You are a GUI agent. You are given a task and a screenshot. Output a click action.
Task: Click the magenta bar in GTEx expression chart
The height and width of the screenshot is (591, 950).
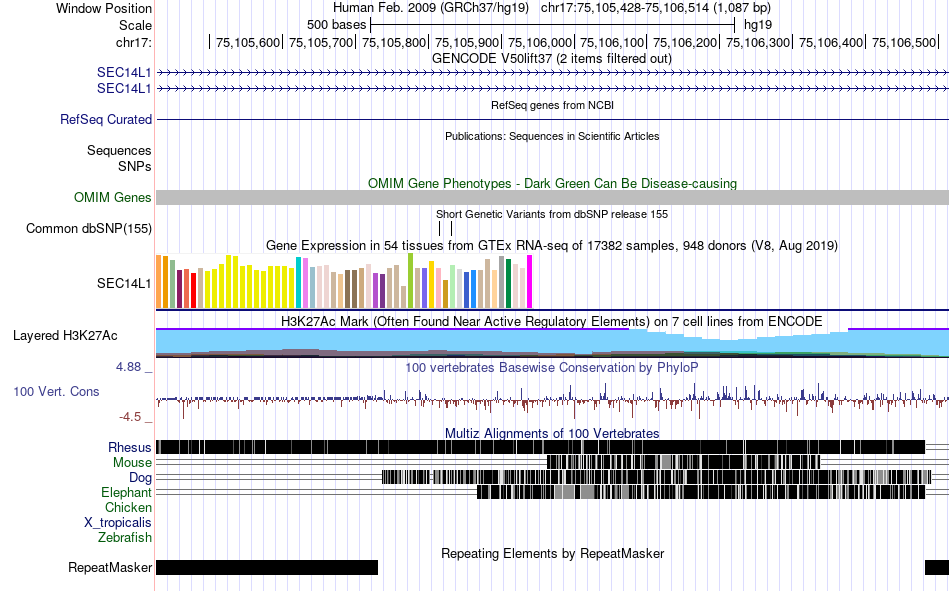(530, 282)
